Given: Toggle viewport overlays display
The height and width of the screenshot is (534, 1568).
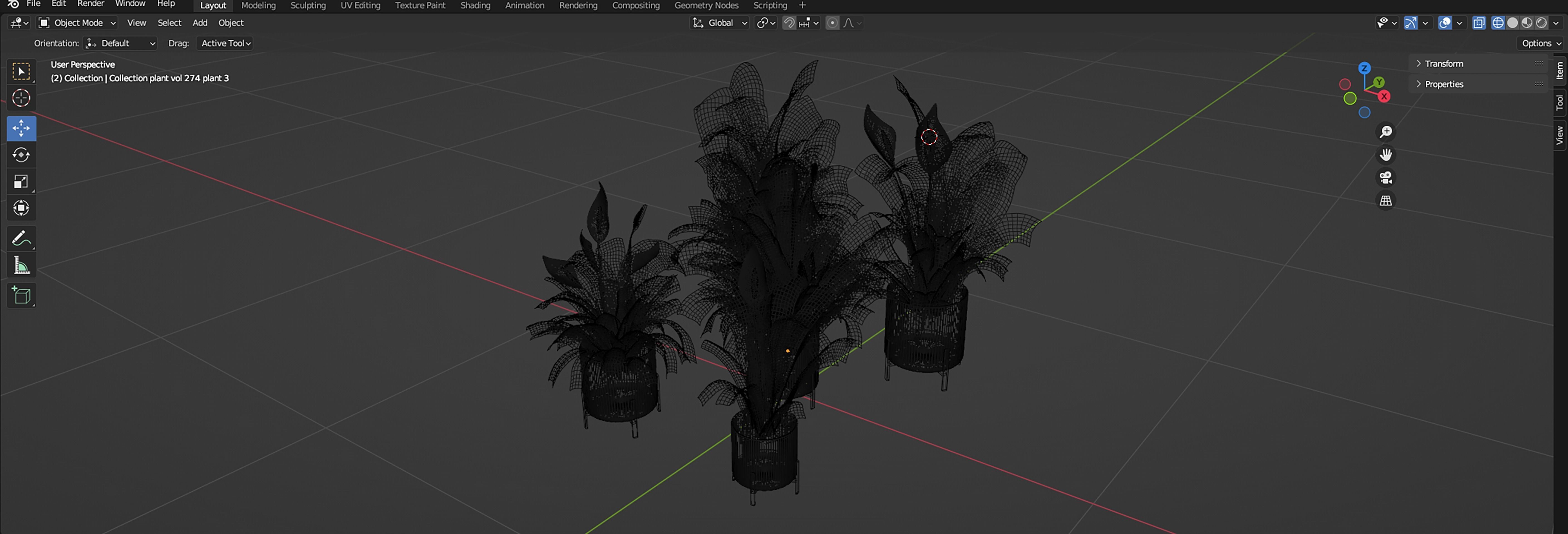Looking at the screenshot, I should coord(1445,23).
